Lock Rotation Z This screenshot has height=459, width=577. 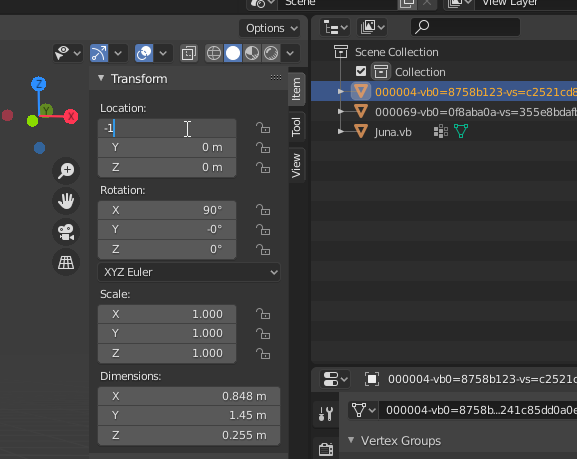(263, 250)
